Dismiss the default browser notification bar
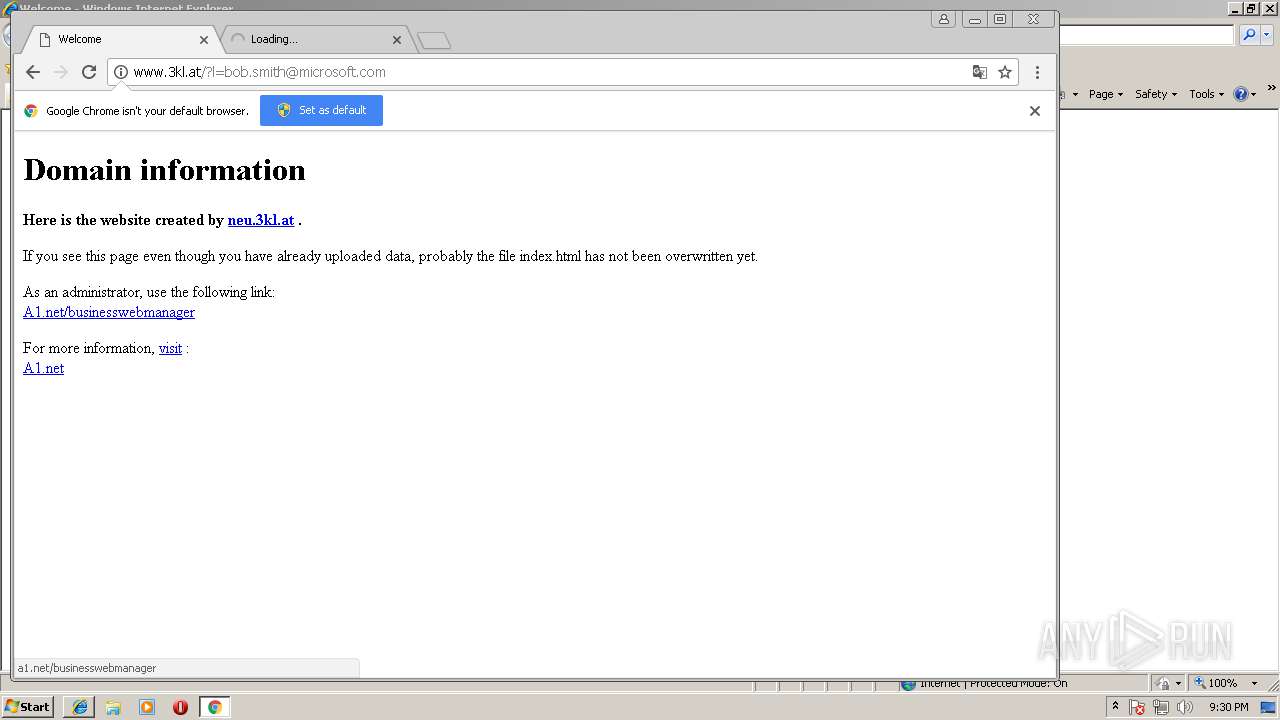Viewport: 1280px width, 720px height. pos(1035,111)
